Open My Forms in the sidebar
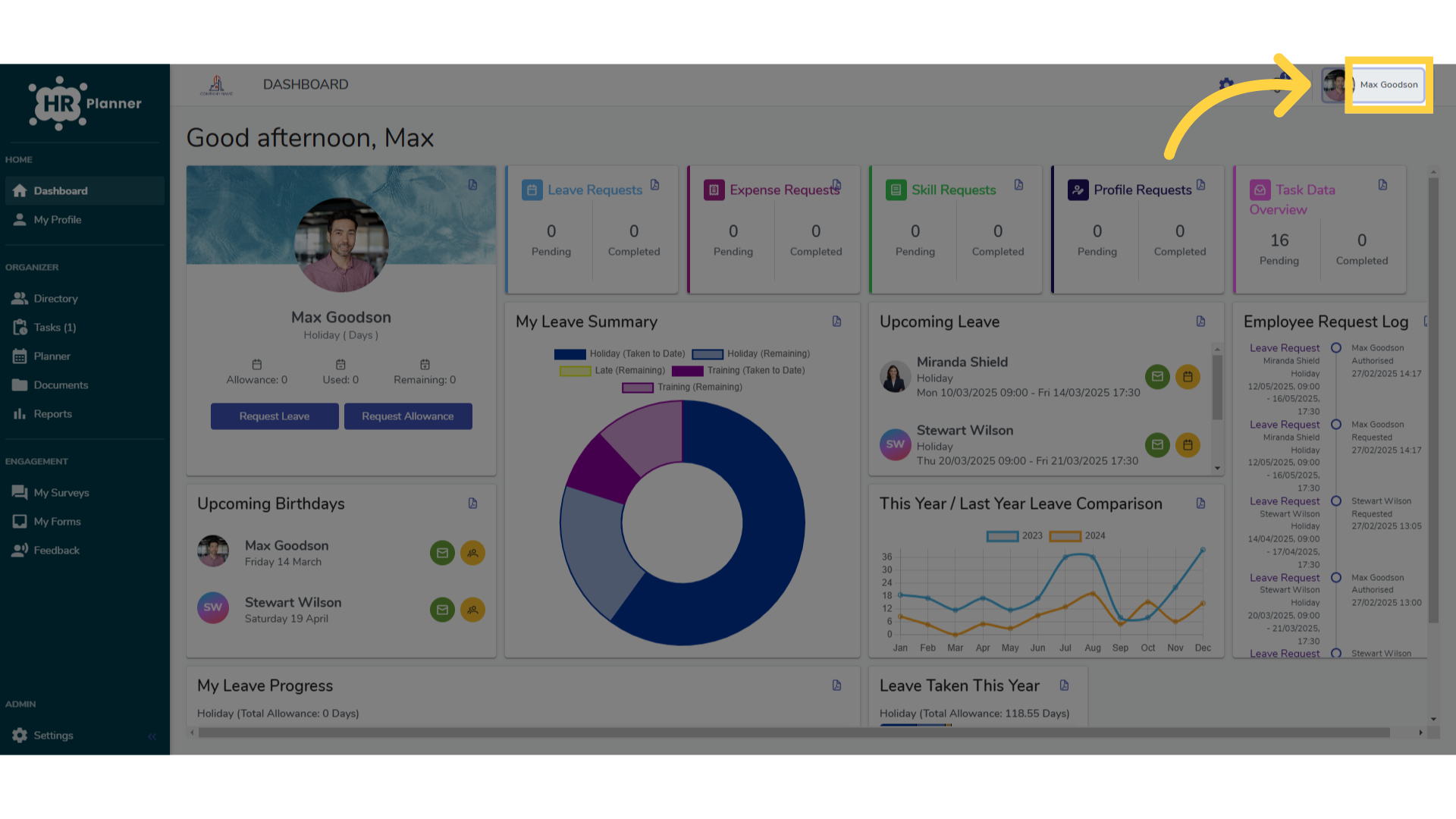The image size is (1456, 819). [x=84, y=522]
